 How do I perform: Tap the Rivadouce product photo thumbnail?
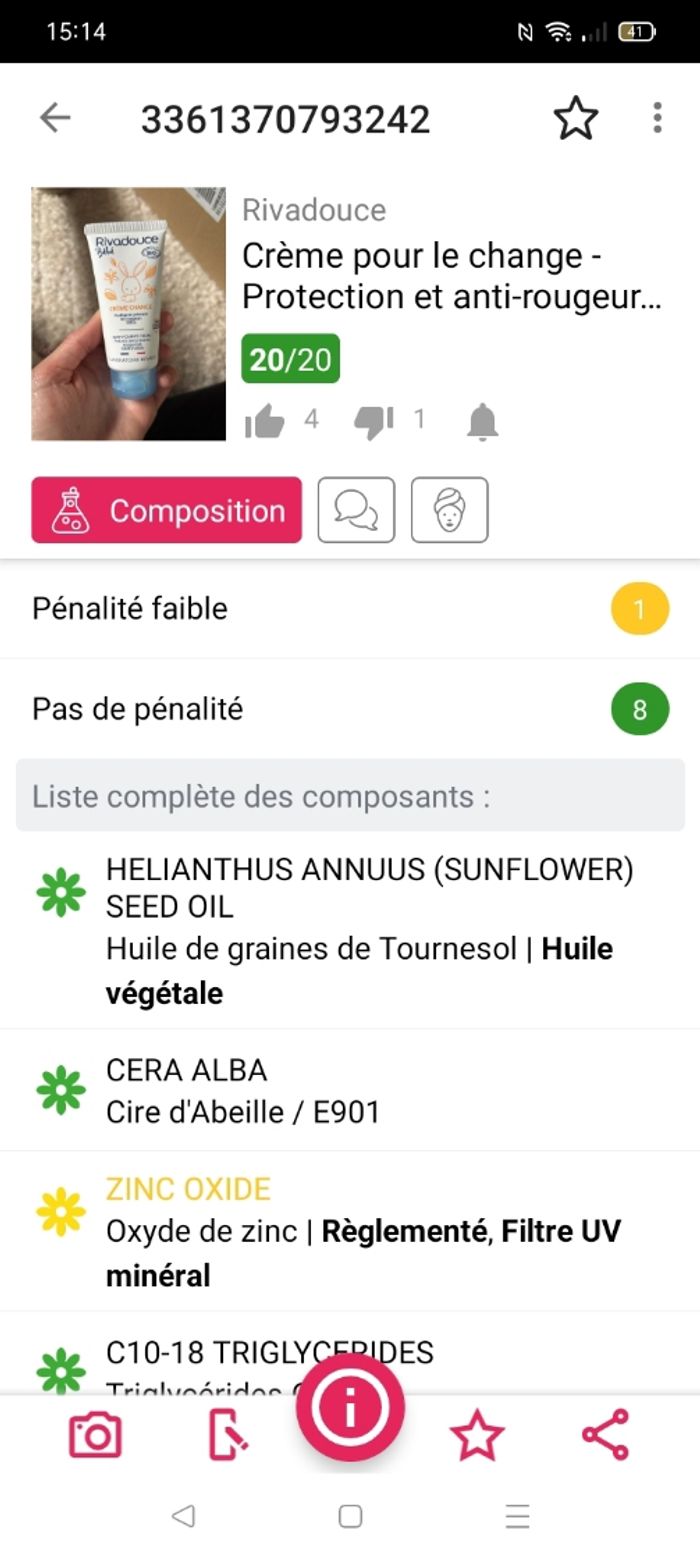pyautogui.click(x=128, y=314)
